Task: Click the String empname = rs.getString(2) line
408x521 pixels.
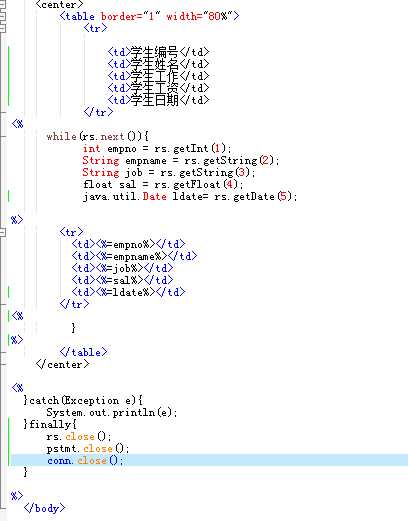Action: click(181, 160)
